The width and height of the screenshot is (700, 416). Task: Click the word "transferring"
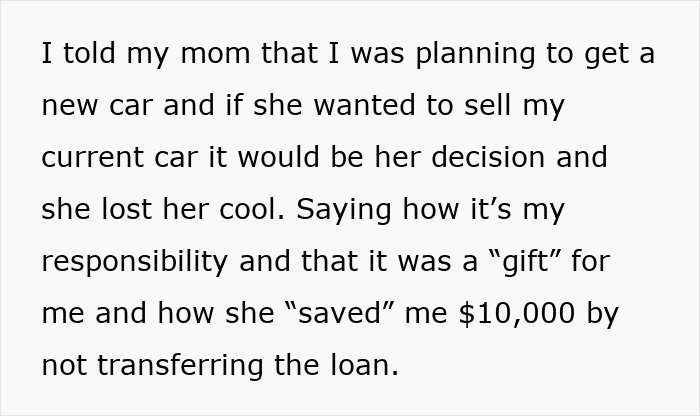pyautogui.click(x=189, y=366)
